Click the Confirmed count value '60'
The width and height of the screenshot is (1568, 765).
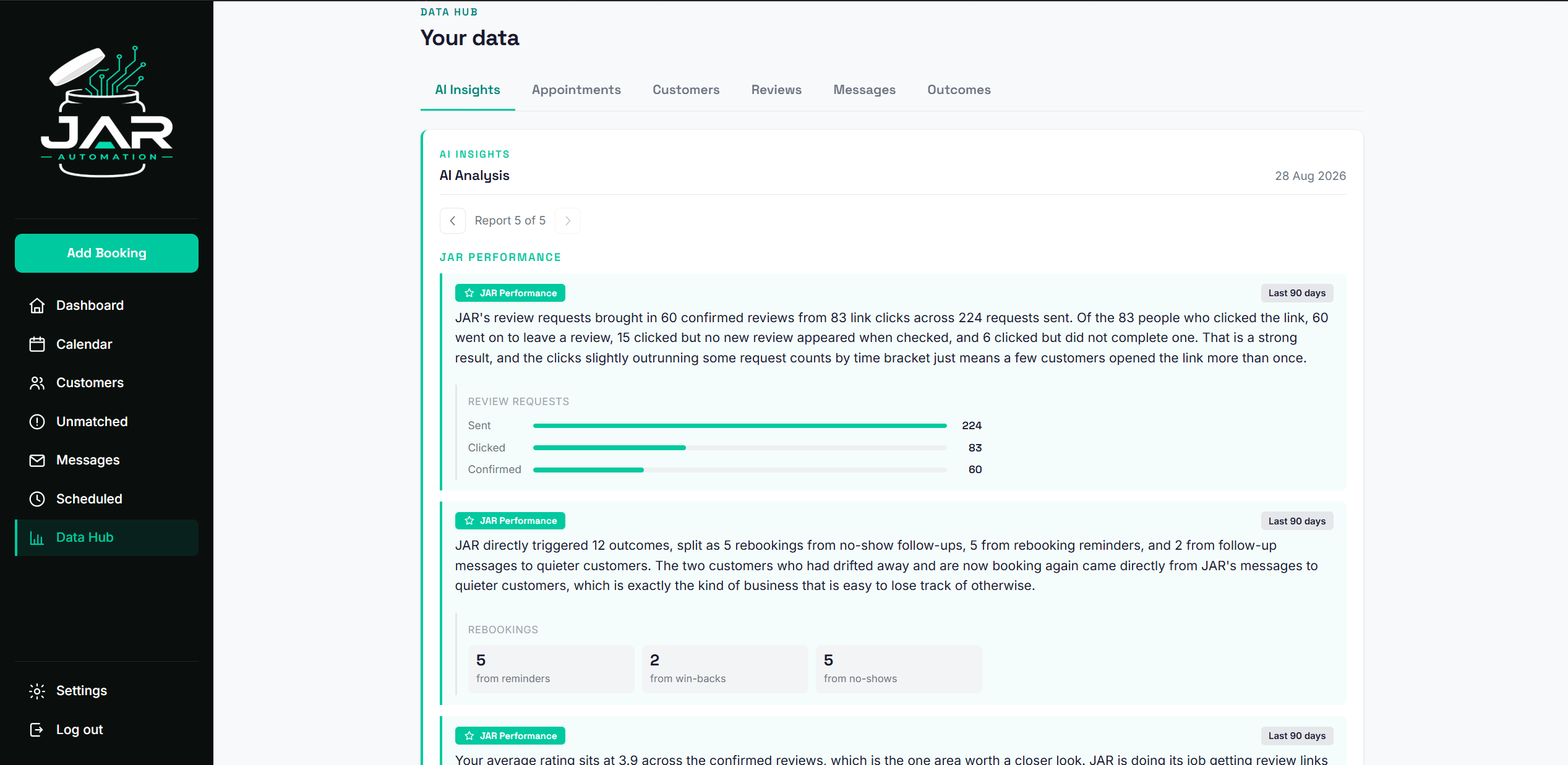point(975,470)
